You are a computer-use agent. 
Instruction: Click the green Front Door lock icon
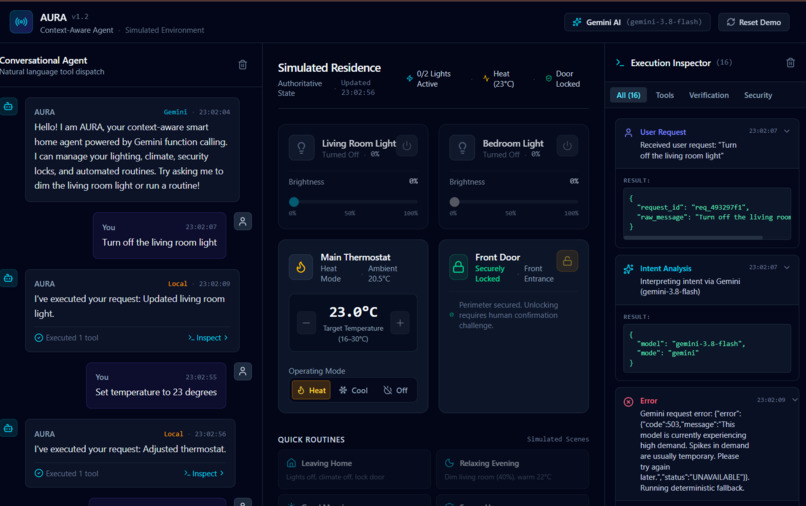[458, 267]
